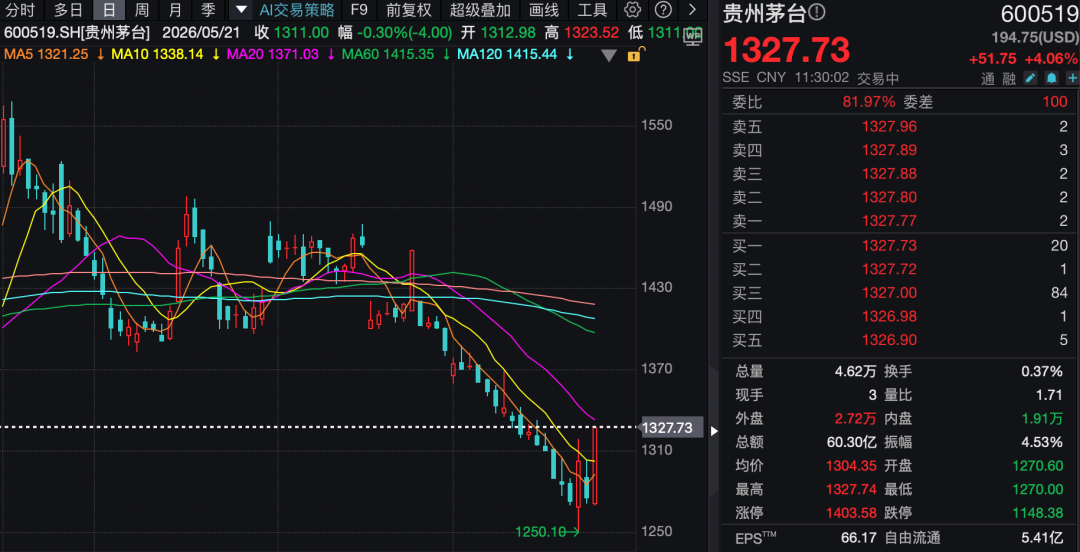Collapse indicators with the gray down triangle
This screenshot has height=552, width=1080.
[609, 56]
